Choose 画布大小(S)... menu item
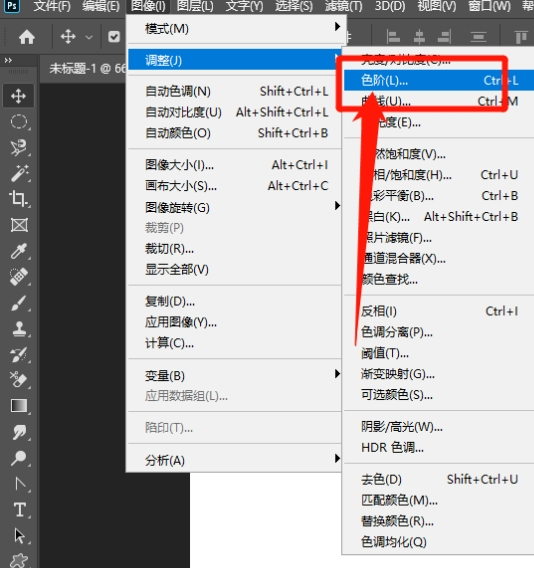Viewport: 534px width, 568px height. 235,186
